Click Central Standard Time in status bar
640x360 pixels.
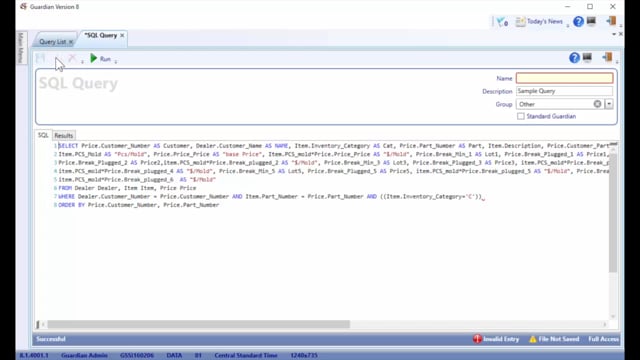pos(246,356)
